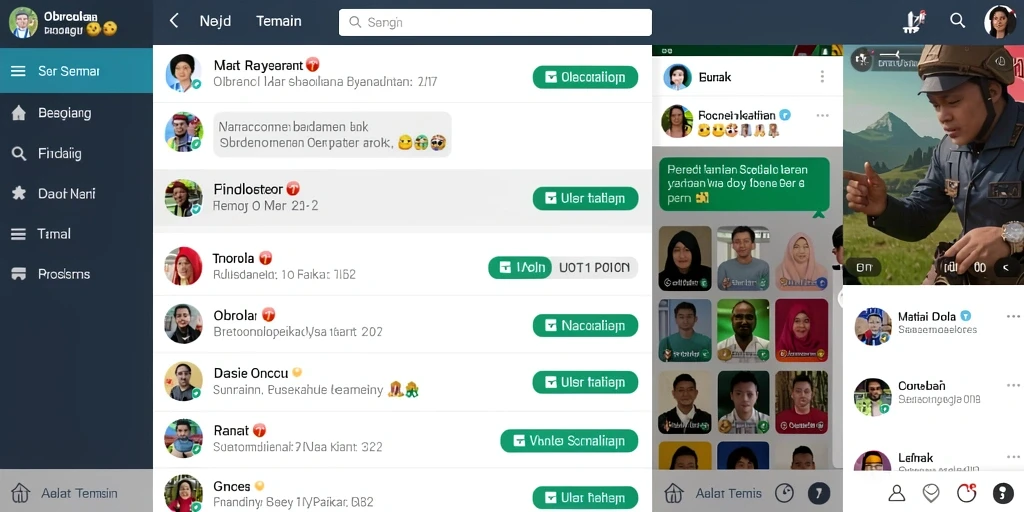Image resolution: width=1024 pixels, height=512 pixels.
Task: Open the Ranat avatar
Action: click(184, 438)
